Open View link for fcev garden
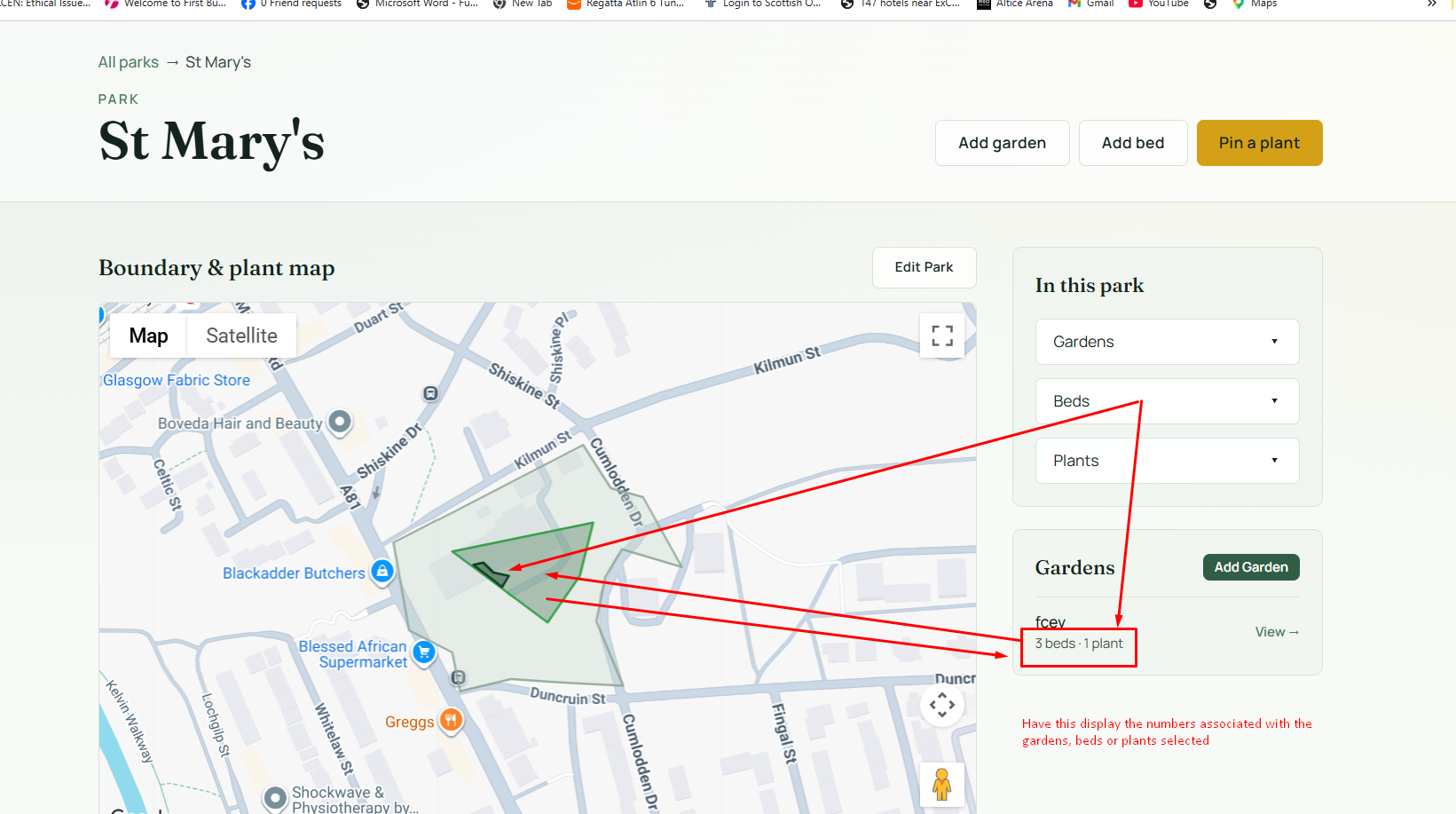Screen dimensions: 1456x814 pyautogui.click(x=1277, y=632)
